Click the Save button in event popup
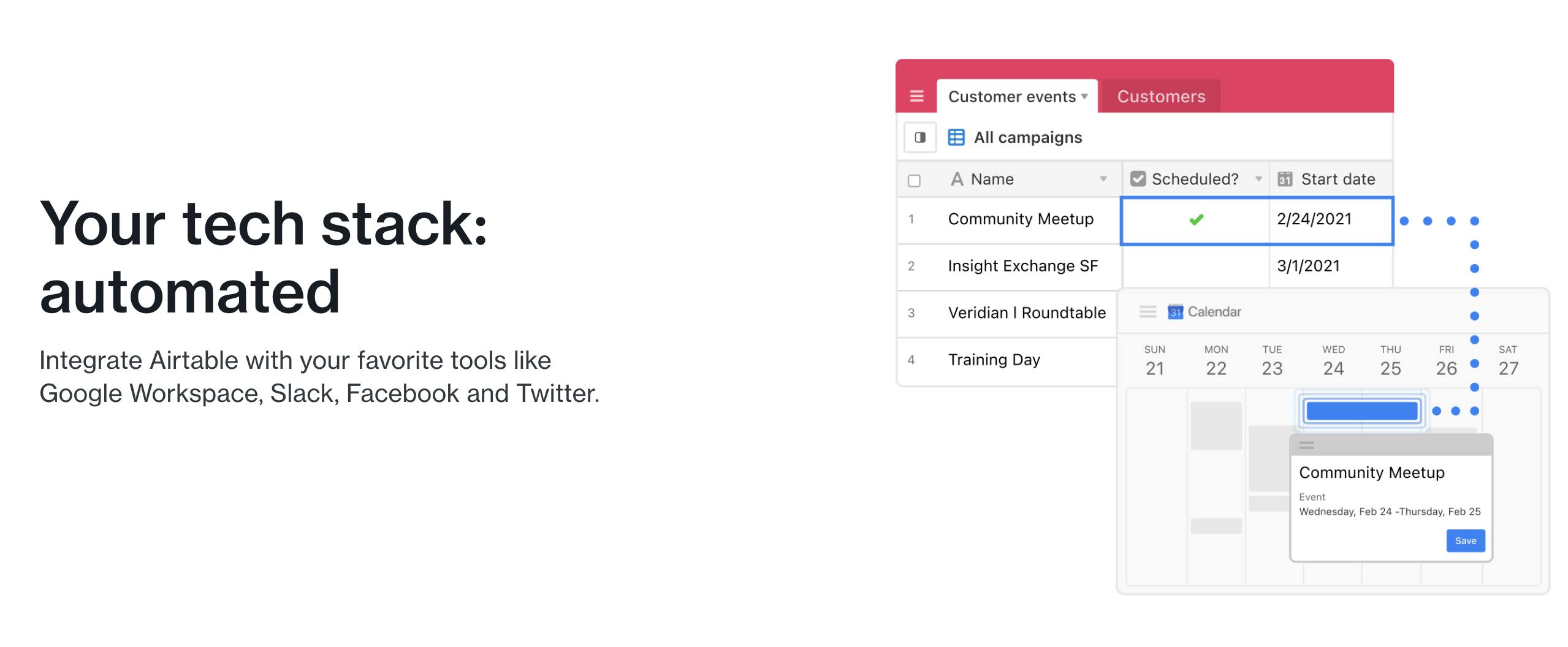This screenshot has height=647, width=1568. tap(1465, 541)
